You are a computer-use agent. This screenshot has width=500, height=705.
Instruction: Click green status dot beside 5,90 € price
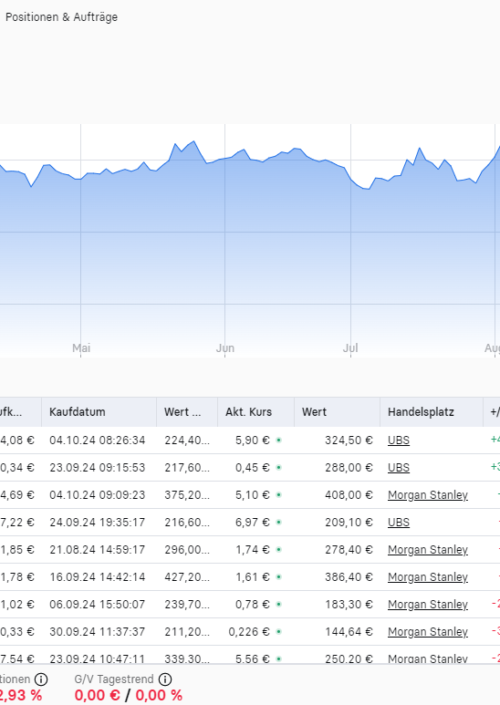pyautogui.click(x=278, y=440)
